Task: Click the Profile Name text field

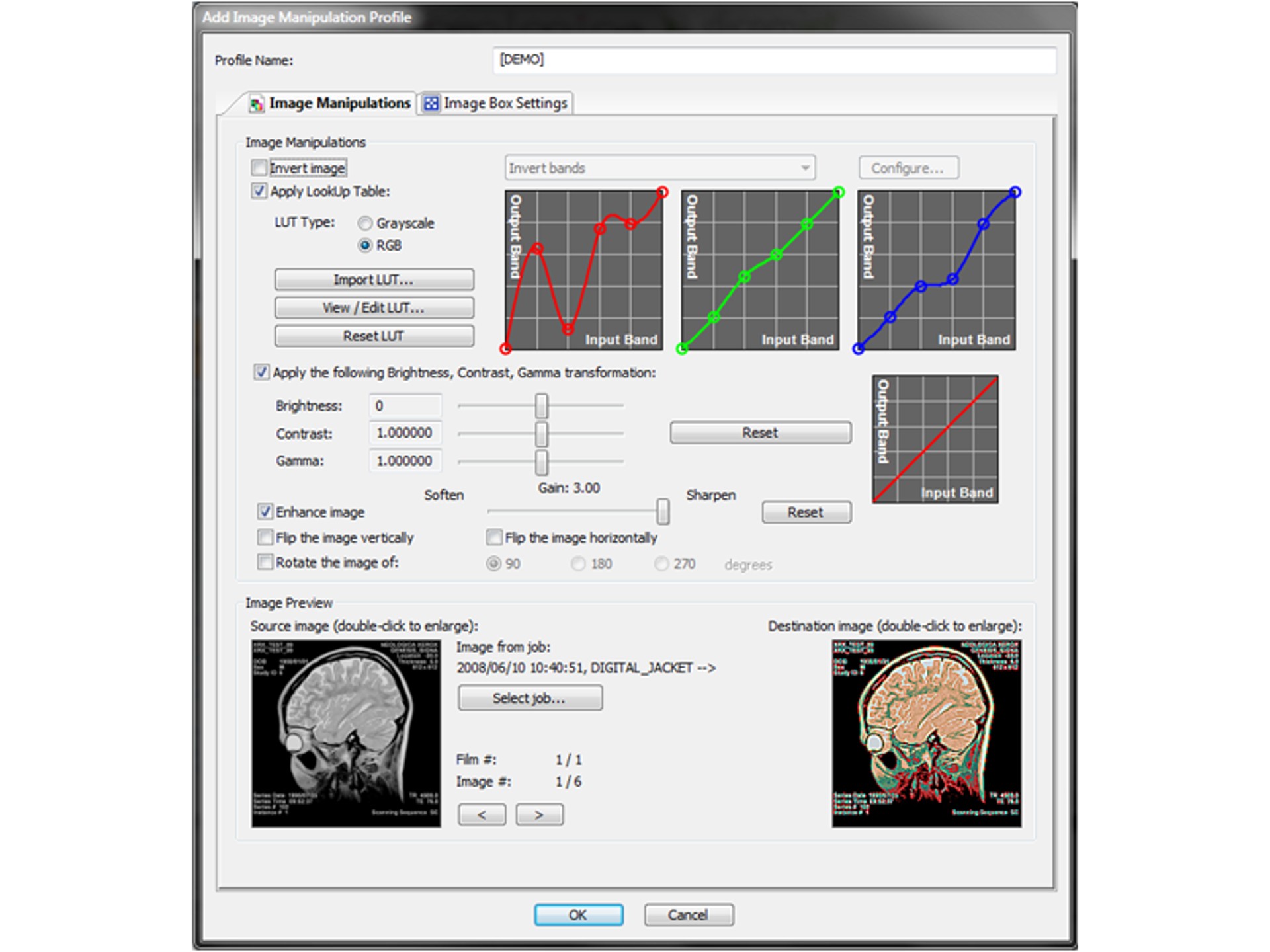Action: pyautogui.click(x=774, y=60)
